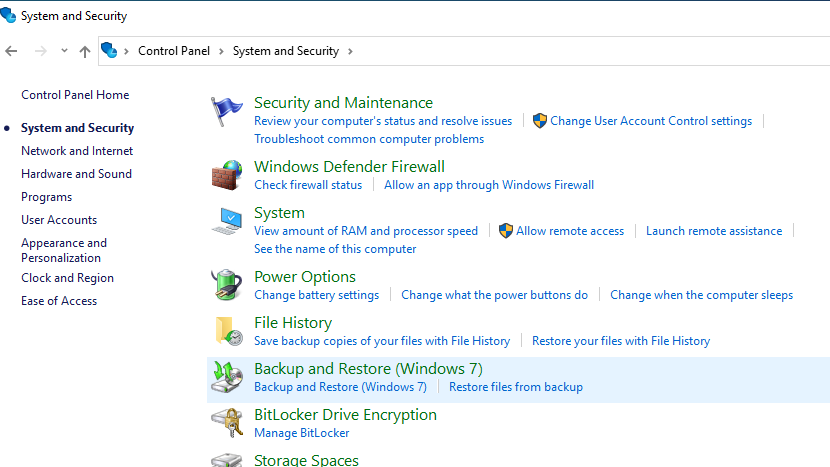Click the Security and Maintenance flag icon
The image size is (830, 467).
[227, 111]
